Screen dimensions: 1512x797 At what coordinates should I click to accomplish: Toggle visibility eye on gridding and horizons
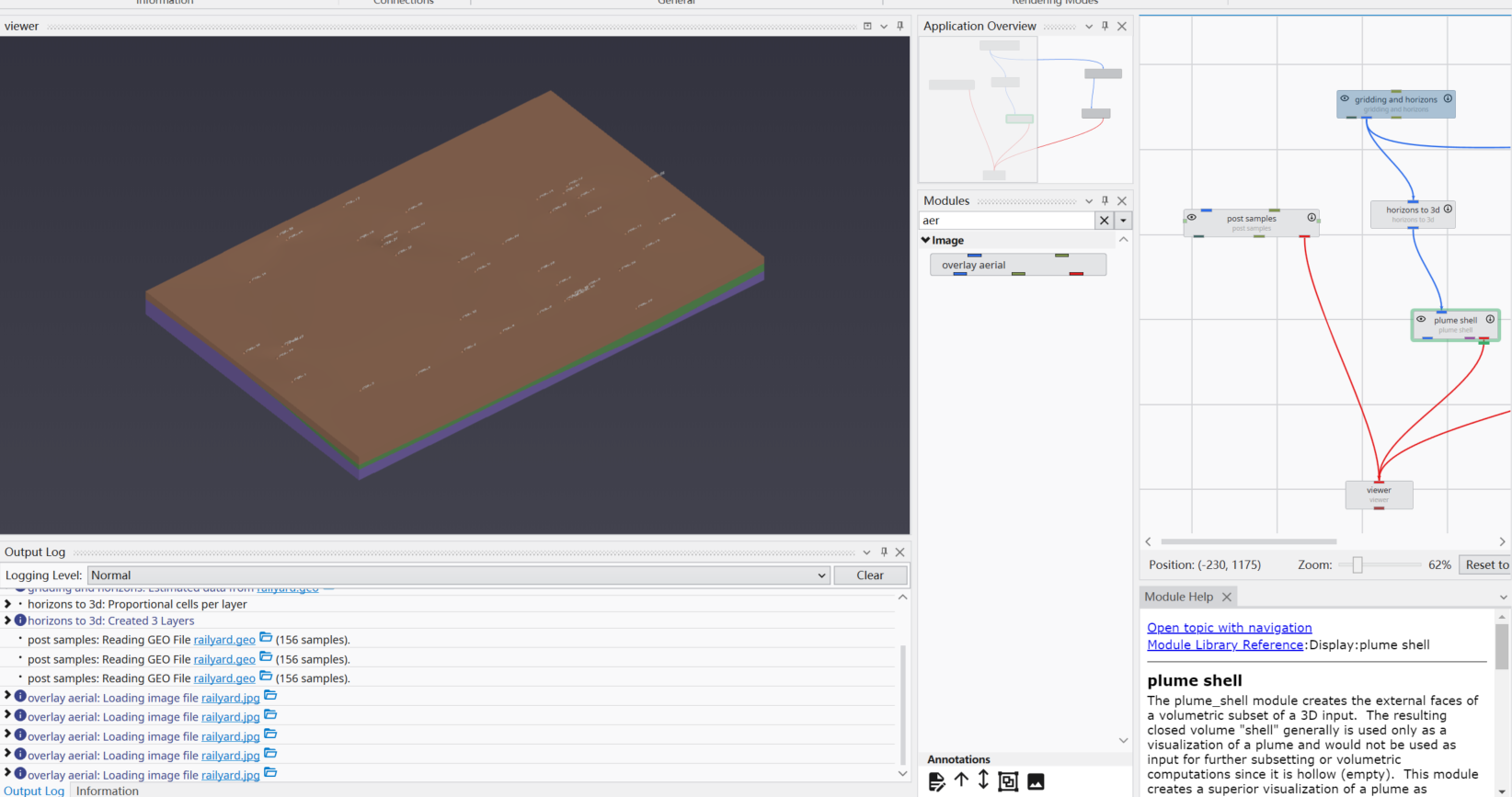tap(1345, 99)
